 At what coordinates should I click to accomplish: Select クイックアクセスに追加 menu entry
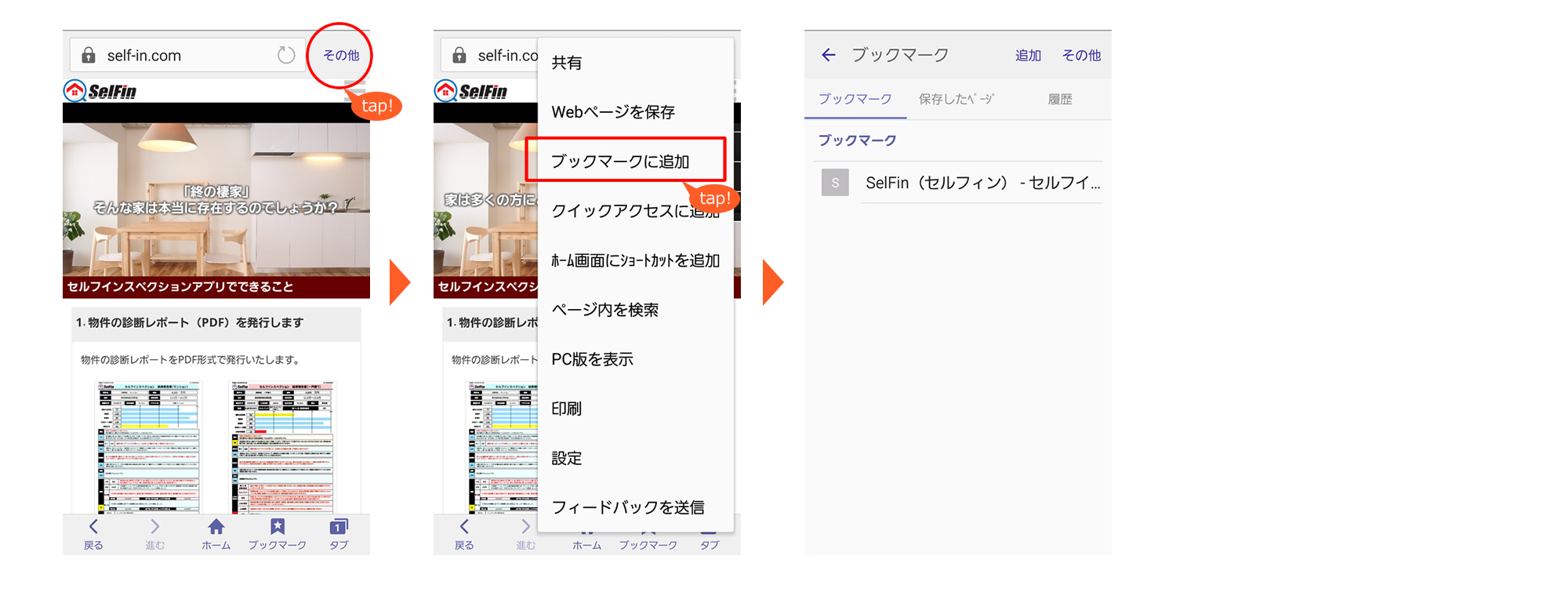(636, 211)
